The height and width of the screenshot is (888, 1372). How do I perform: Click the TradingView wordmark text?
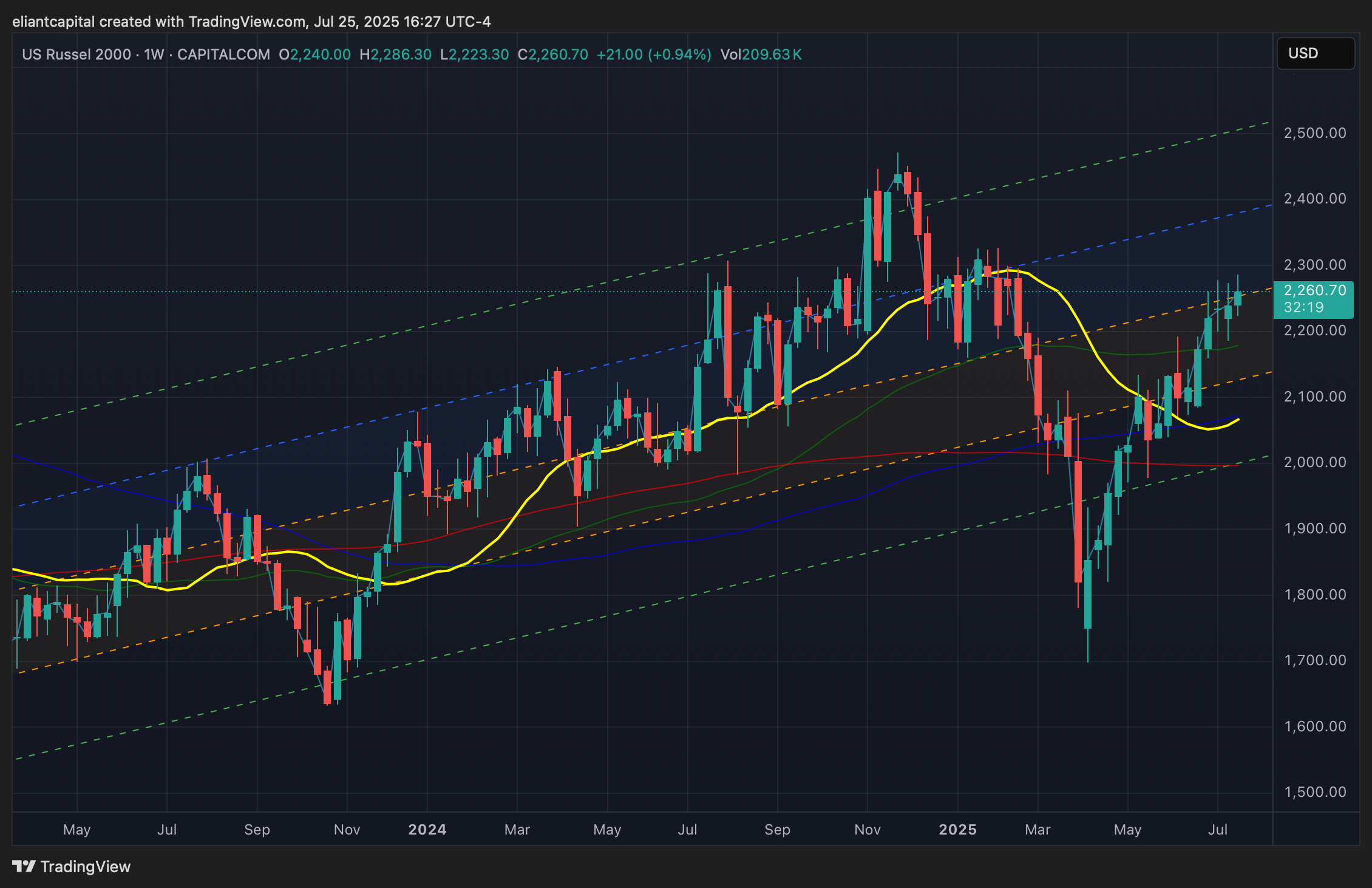(86, 867)
